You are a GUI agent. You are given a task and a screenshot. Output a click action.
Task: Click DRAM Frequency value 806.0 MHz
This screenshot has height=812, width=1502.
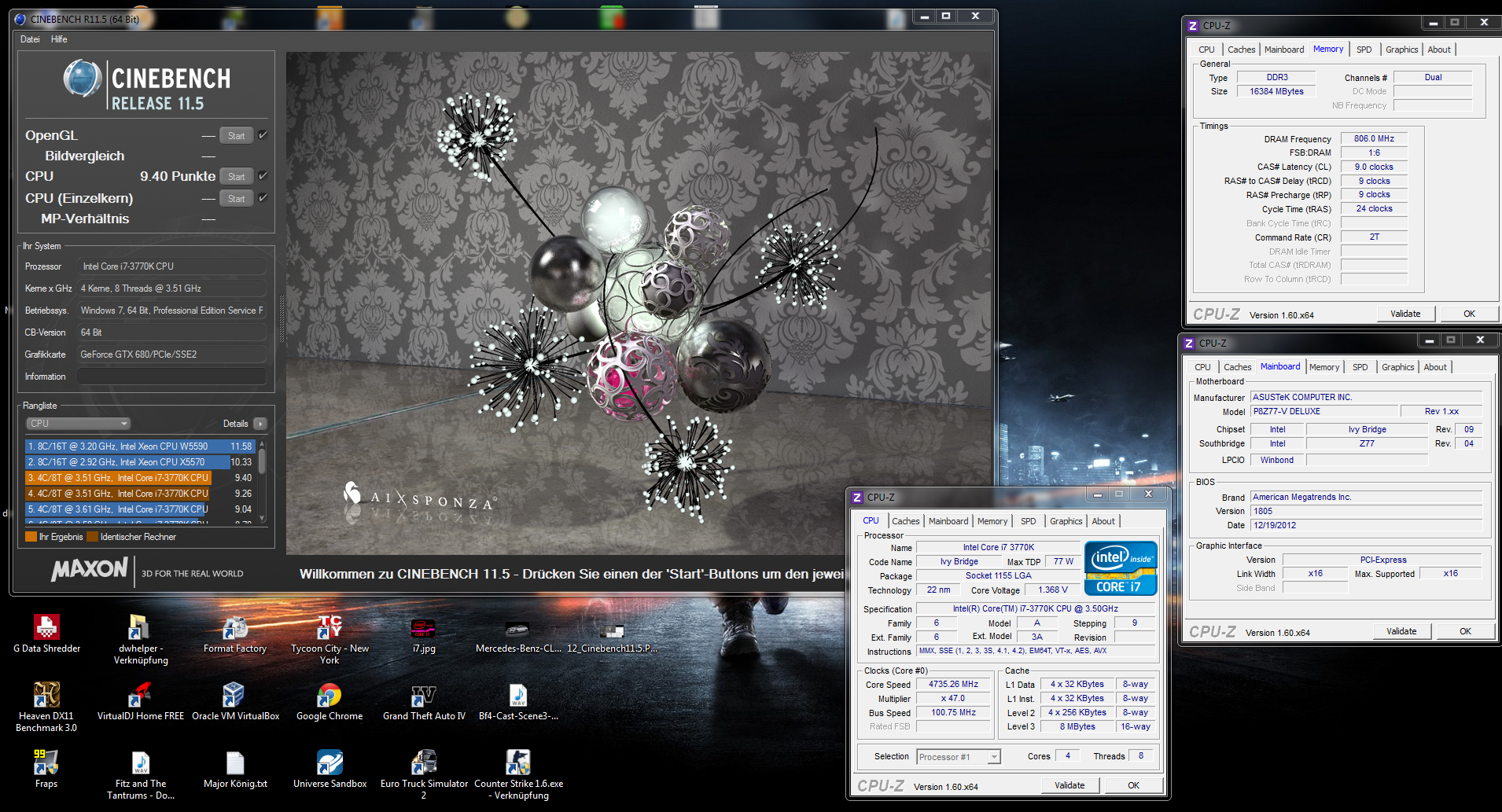(1374, 139)
